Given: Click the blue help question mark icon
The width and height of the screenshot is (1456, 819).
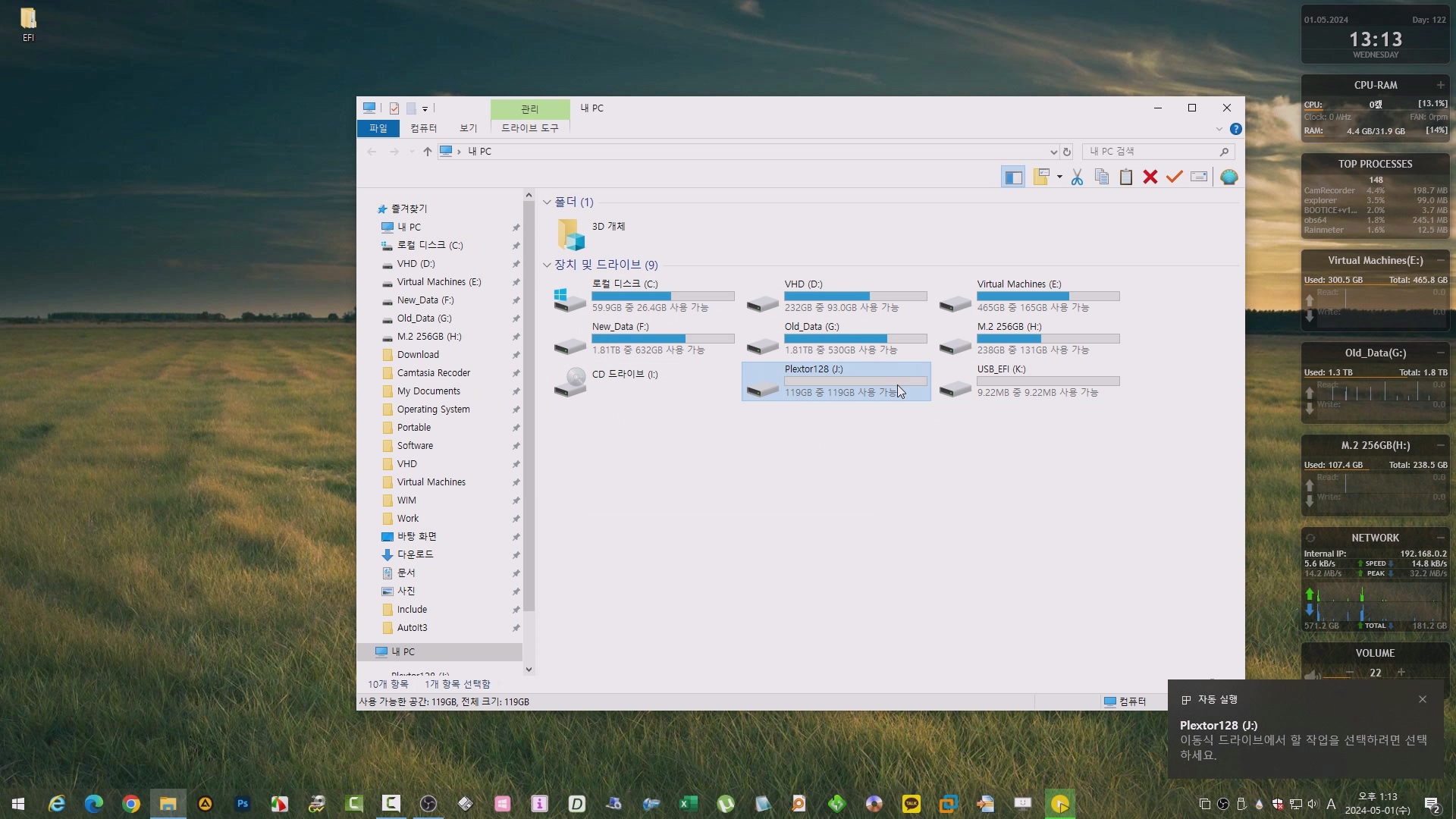Looking at the screenshot, I should click(x=1236, y=129).
